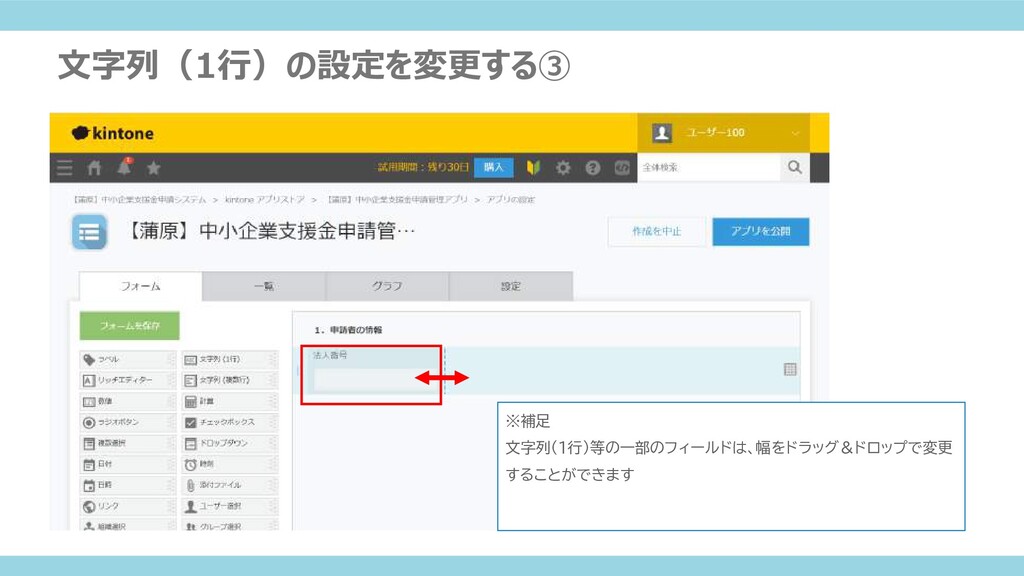1024x576 pixels.
Task: Switch to the グラフ tab
Action: [x=387, y=286]
